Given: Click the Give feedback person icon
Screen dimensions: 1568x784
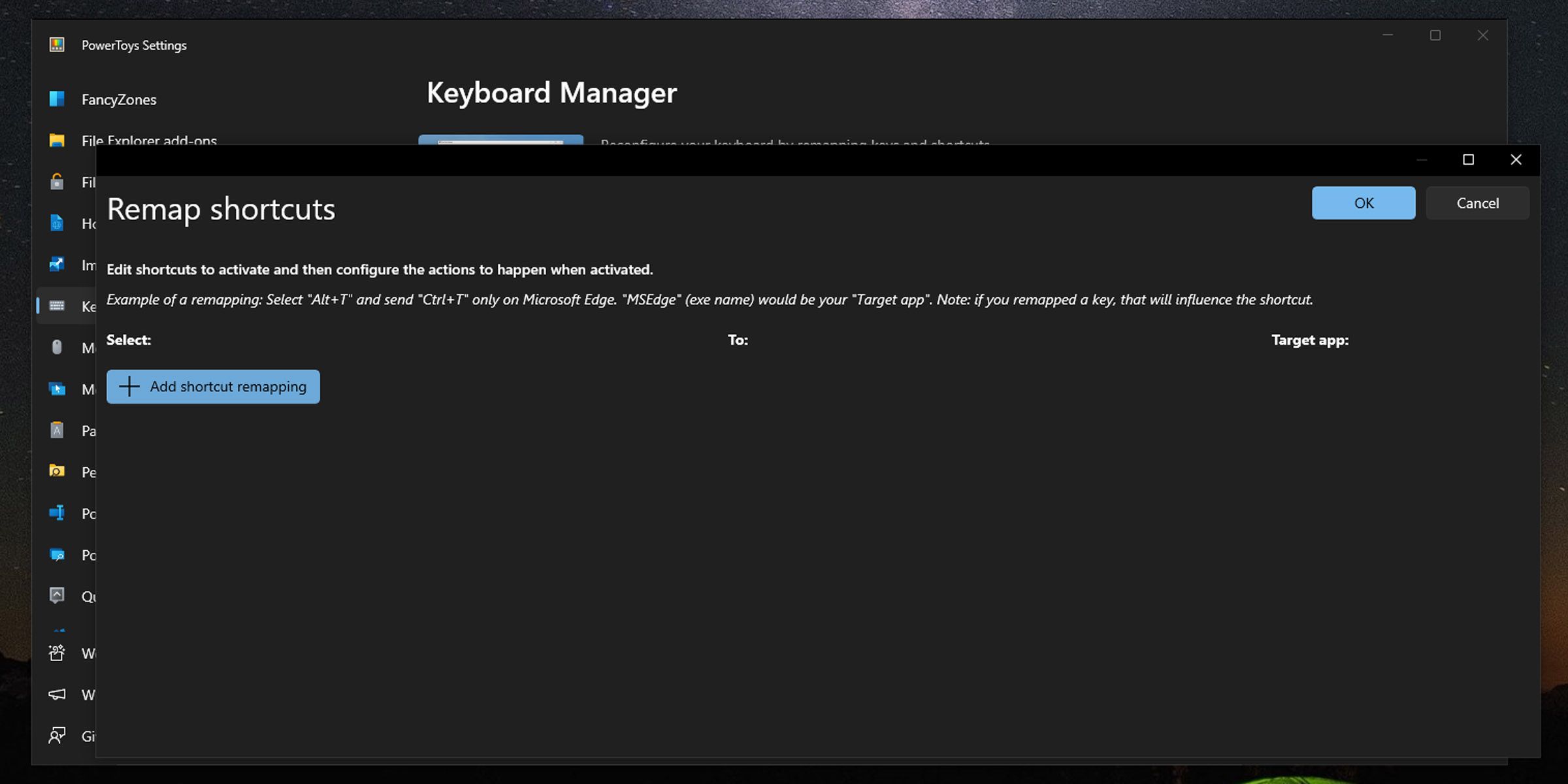Looking at the screenshot, I should click(x=57, y=736).
